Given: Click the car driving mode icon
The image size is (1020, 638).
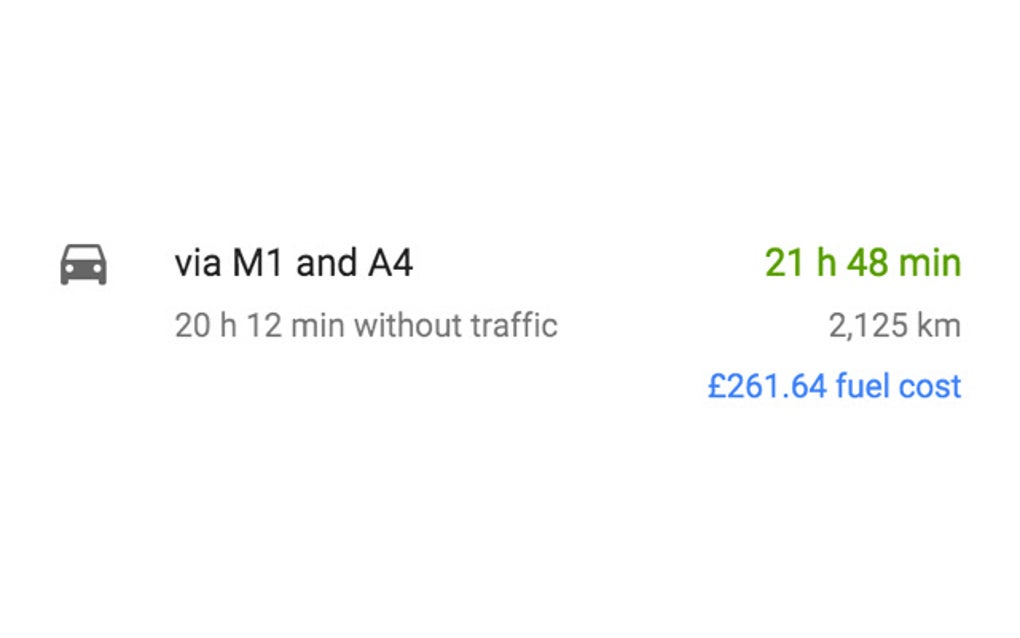Looking at the screenshot, I should [83, 264].
